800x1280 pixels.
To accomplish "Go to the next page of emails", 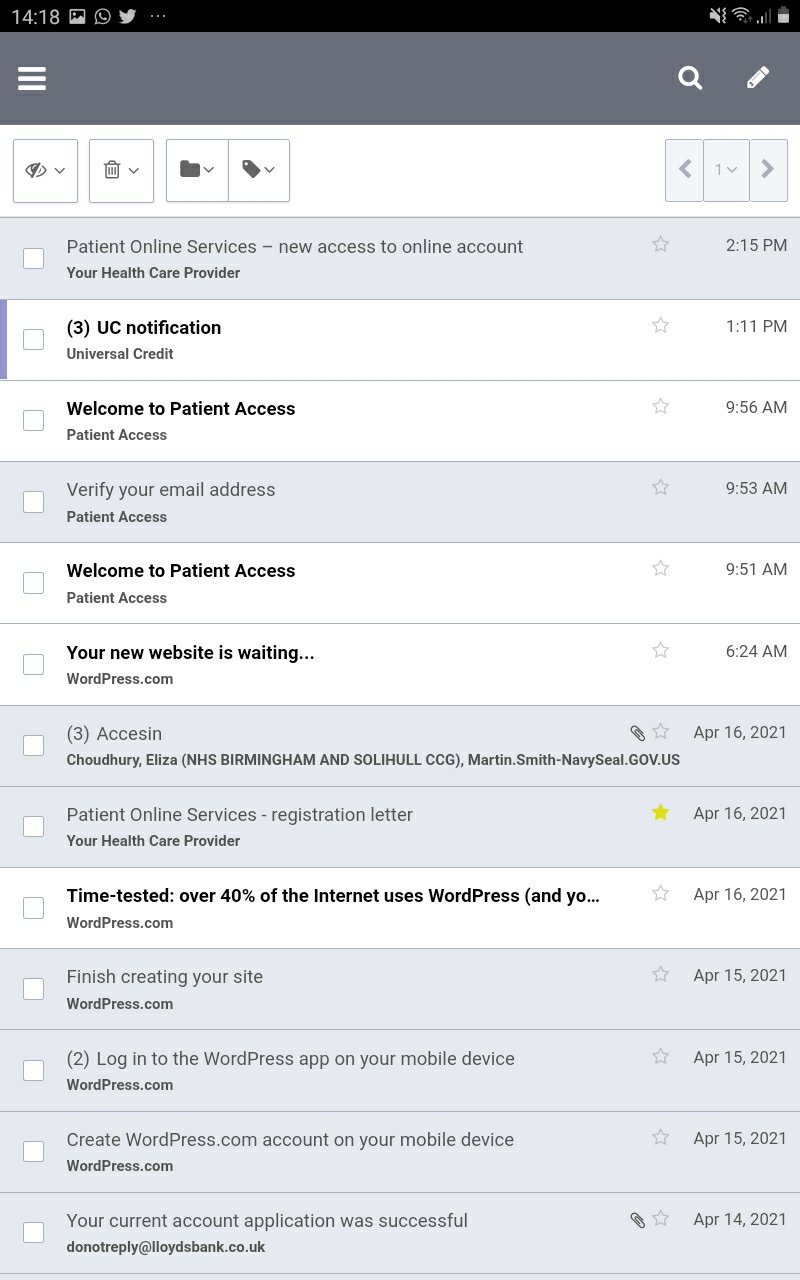I will [x=768, y=170].
